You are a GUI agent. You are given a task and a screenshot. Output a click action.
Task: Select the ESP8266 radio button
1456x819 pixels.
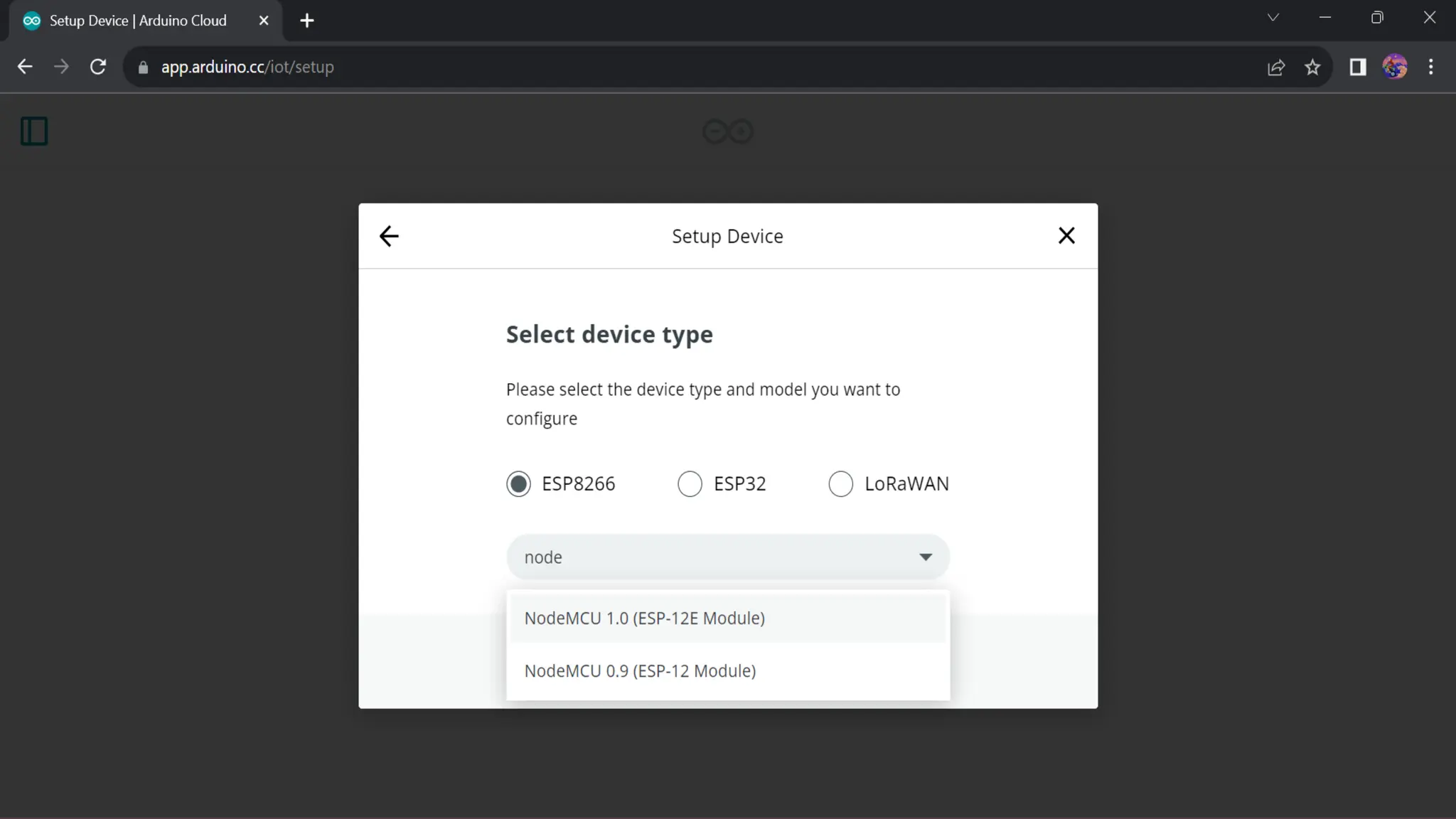click(x=518, y=484)
